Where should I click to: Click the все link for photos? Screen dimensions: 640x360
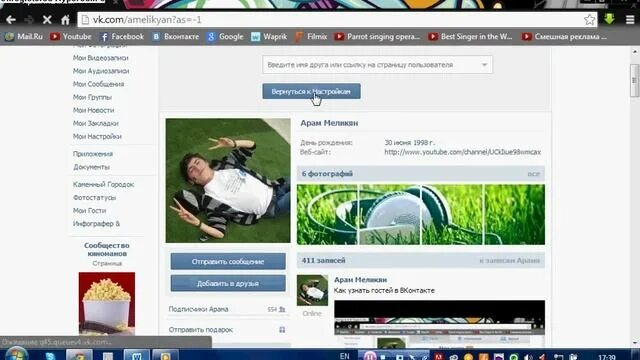tap(533, 174)
